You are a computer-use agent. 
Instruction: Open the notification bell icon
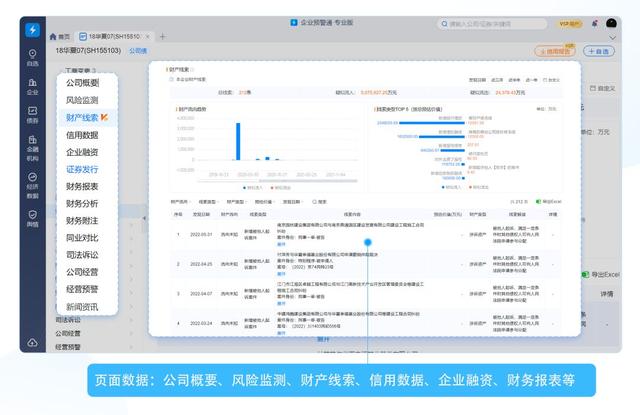point(595,24)
